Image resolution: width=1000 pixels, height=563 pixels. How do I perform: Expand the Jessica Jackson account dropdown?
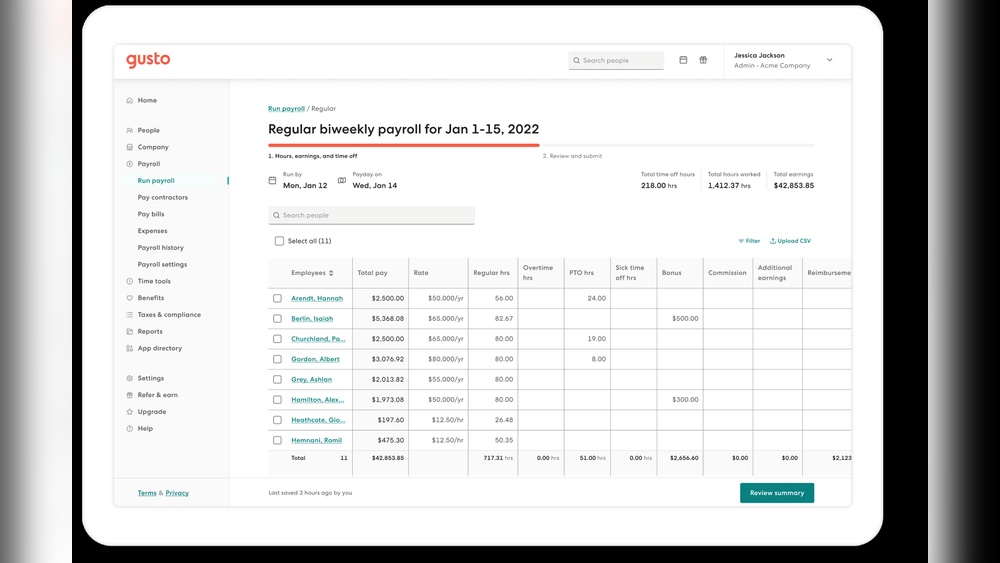click(x=830, y=60)
